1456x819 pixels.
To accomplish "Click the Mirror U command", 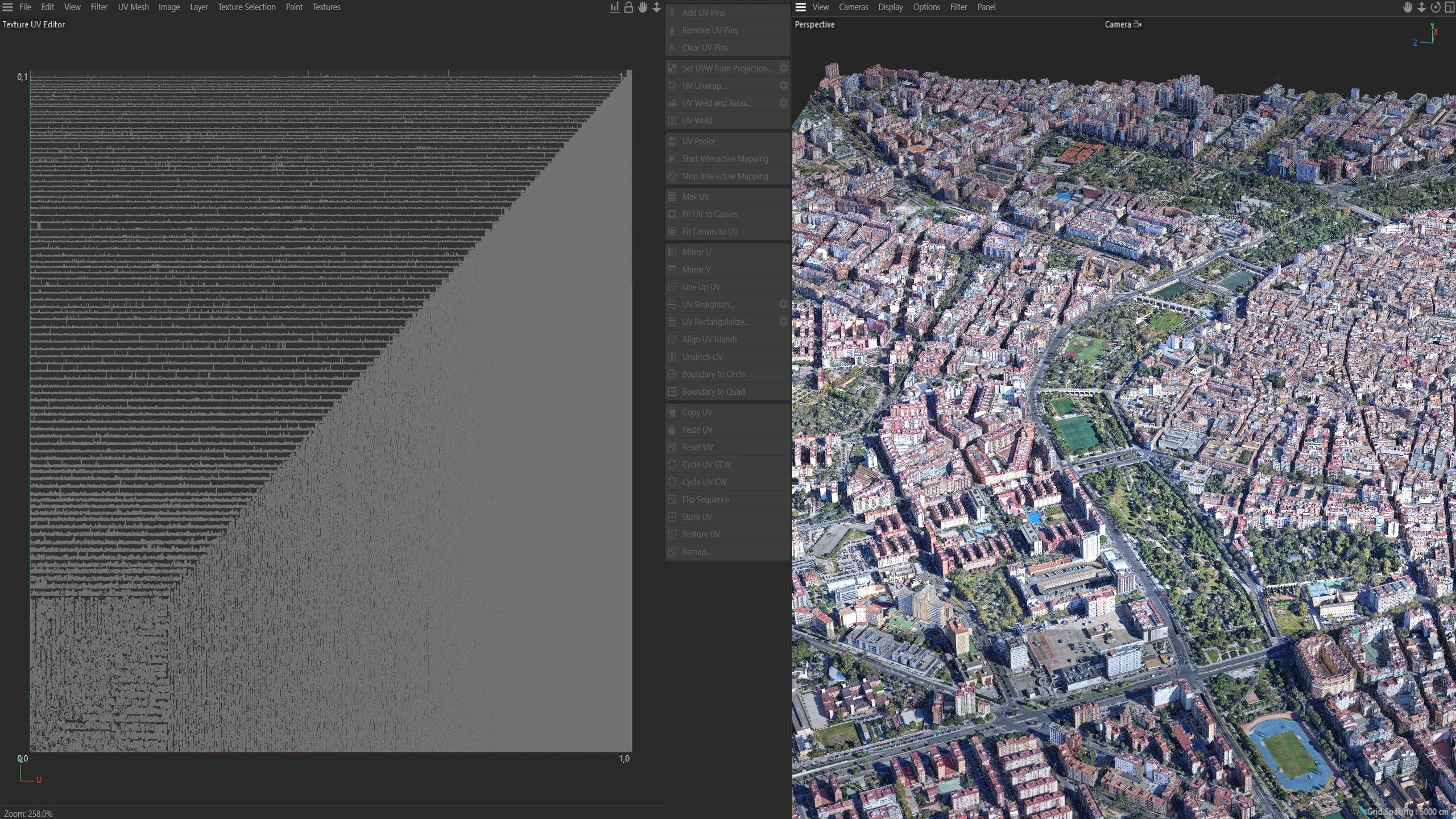I will point(727,252).
